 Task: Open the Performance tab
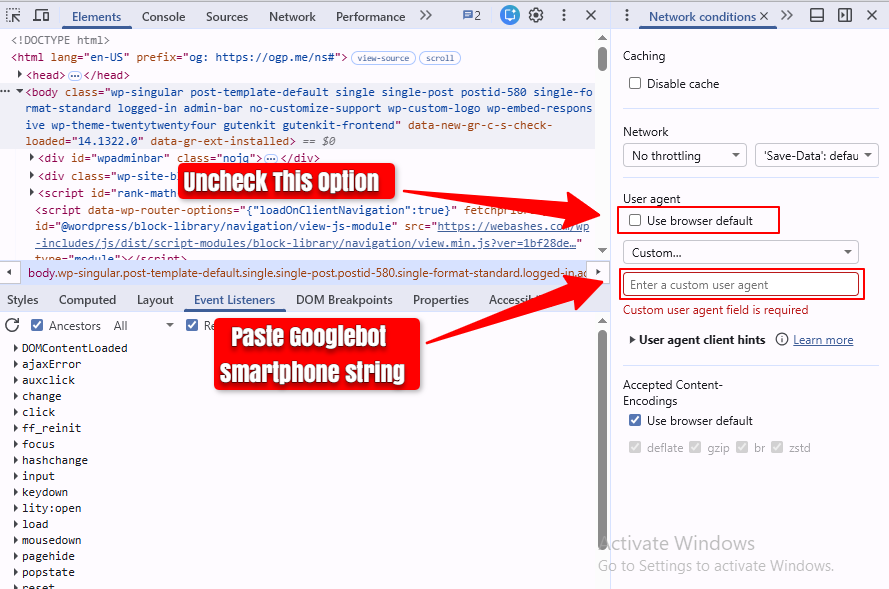pos(370,16)
